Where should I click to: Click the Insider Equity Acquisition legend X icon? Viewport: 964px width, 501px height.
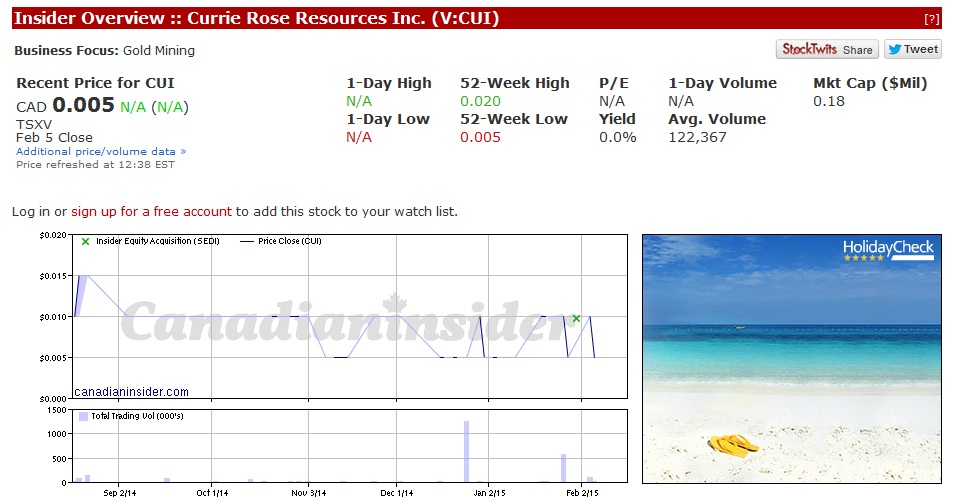point(85,242)
